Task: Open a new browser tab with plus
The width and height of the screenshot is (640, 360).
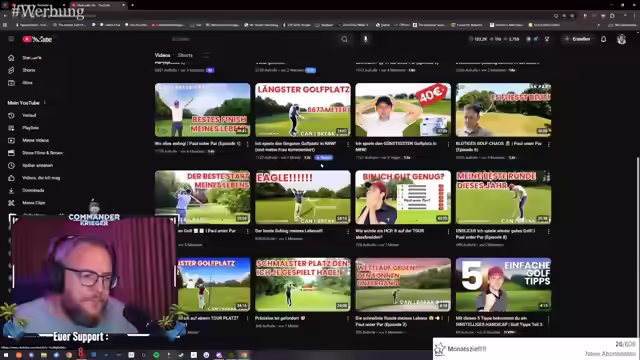Action: point(132,5)
